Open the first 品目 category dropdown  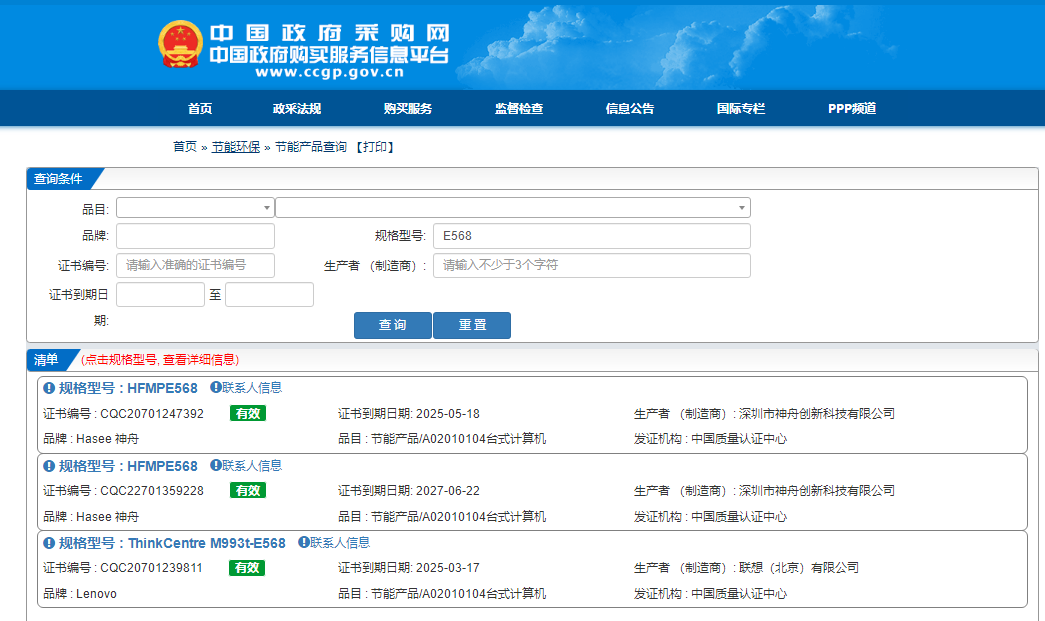195,208
